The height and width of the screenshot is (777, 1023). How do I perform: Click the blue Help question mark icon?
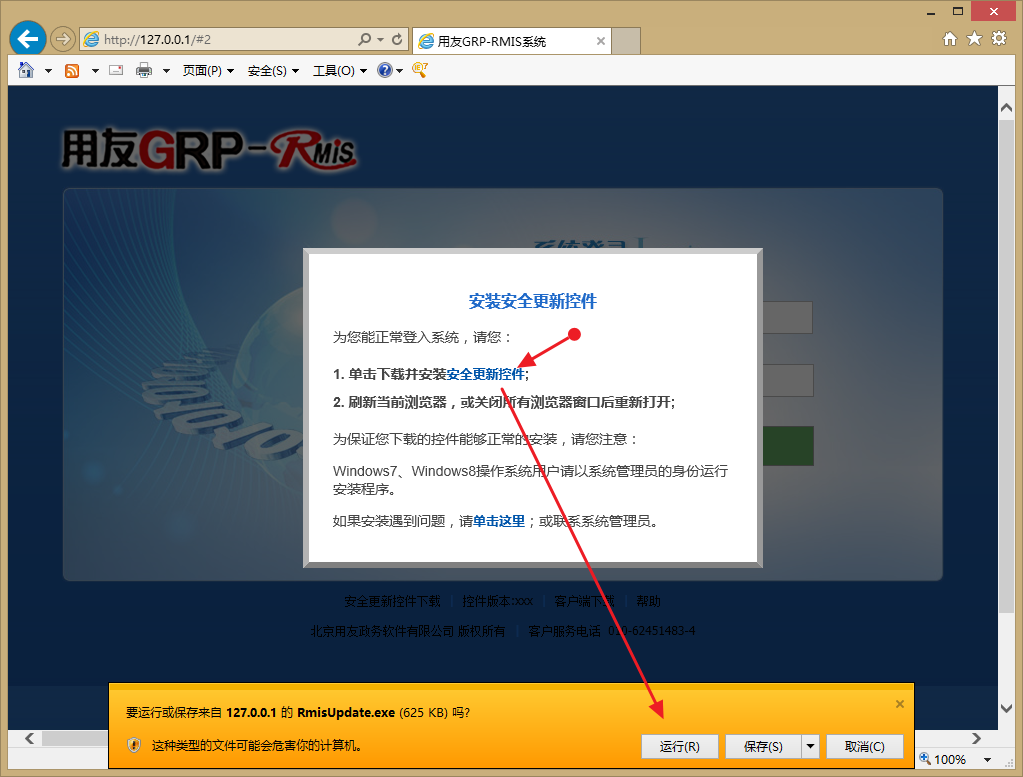[385, 70]
